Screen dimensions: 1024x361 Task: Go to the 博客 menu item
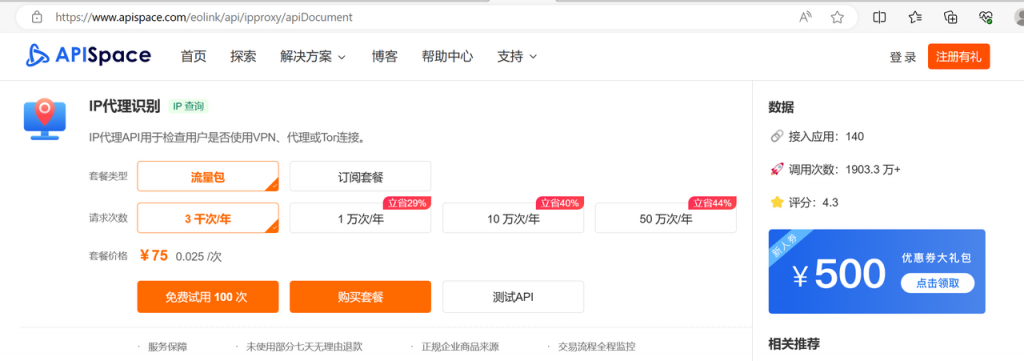385,57
